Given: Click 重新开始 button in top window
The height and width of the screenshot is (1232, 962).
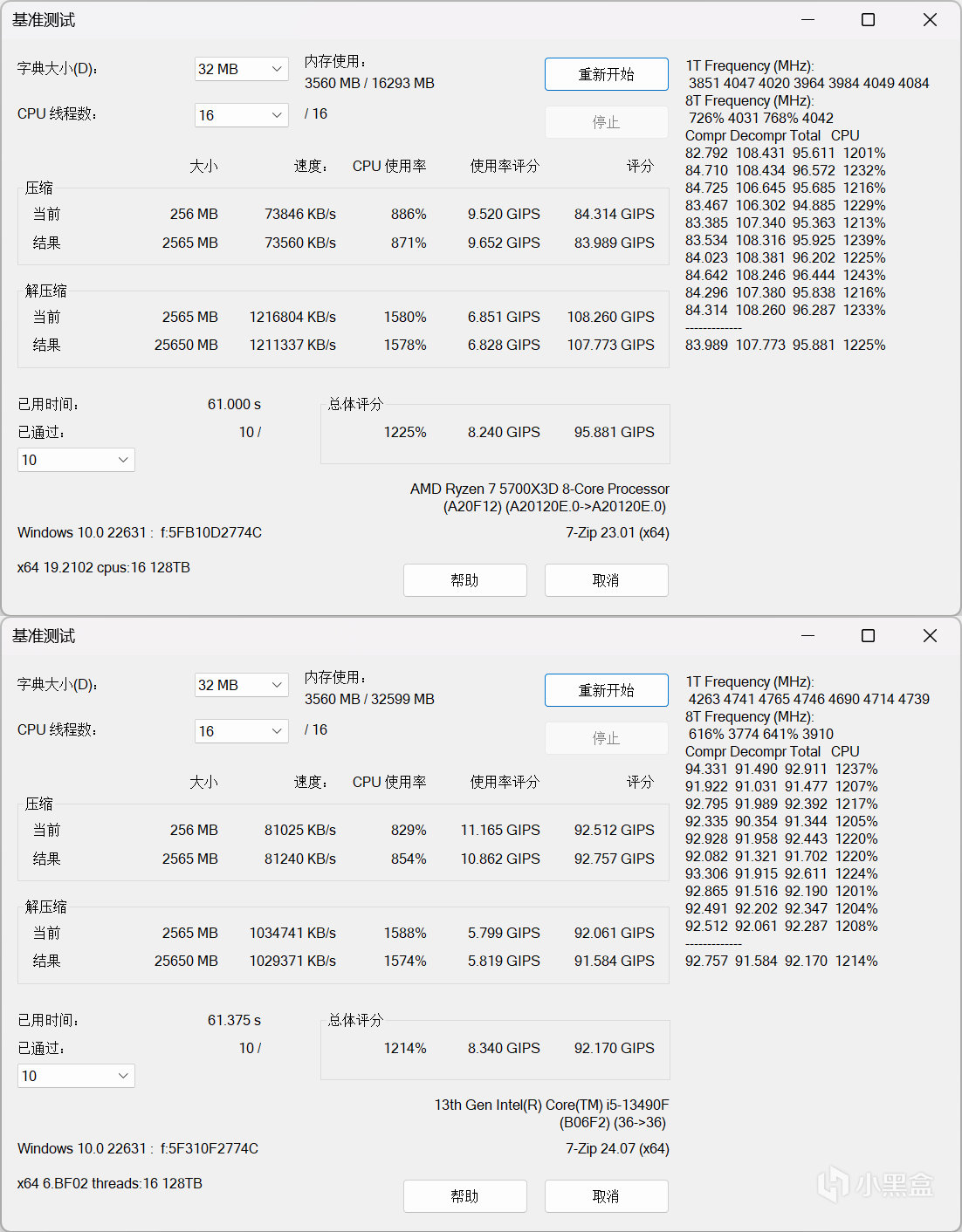Looking at the screenshot, I should pyautogui.click(x=607, y=74).
